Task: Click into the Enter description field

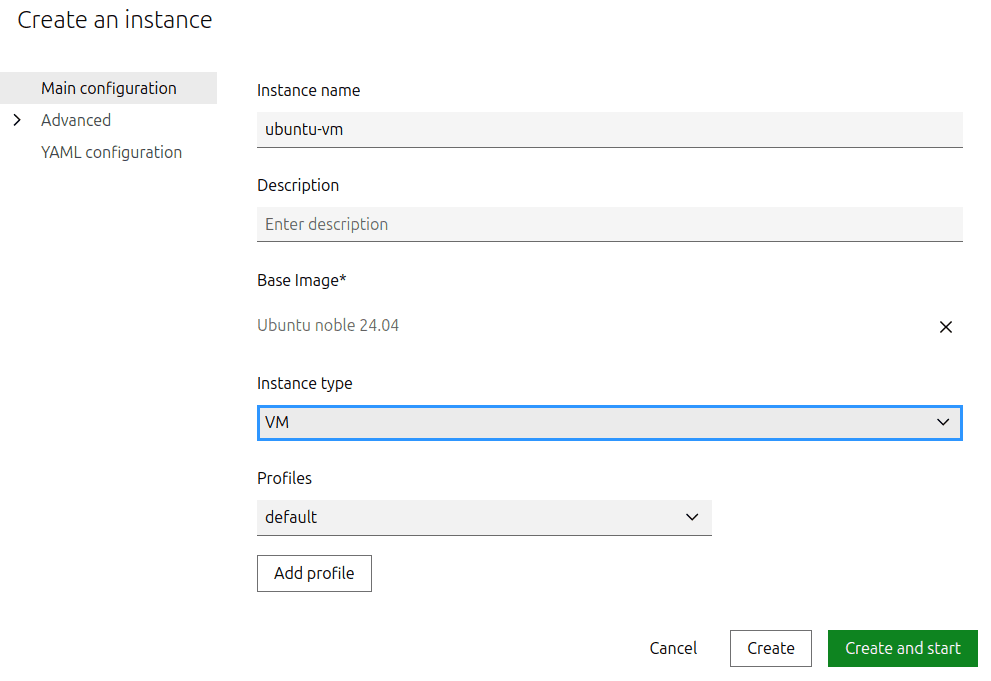Action: 608,224
